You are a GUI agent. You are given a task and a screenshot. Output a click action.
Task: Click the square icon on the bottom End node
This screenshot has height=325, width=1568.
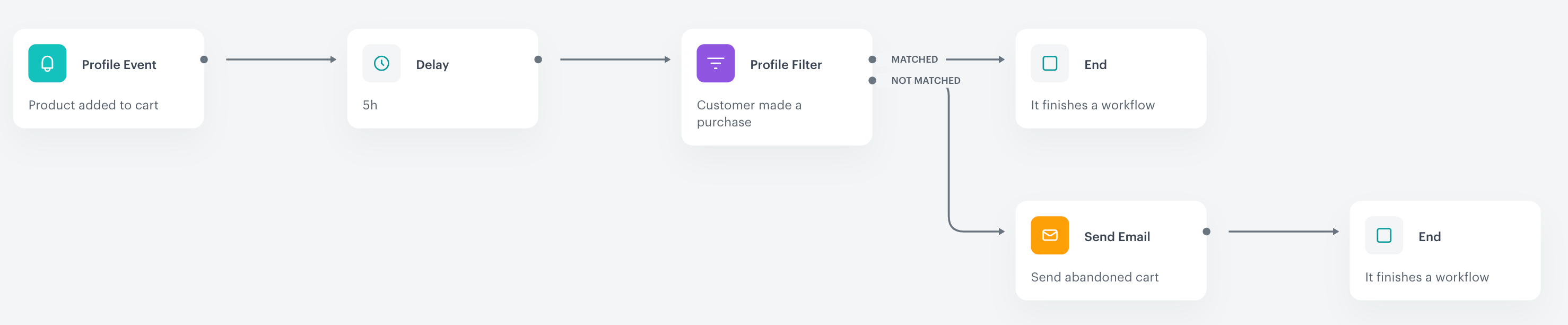[1383, 235]
